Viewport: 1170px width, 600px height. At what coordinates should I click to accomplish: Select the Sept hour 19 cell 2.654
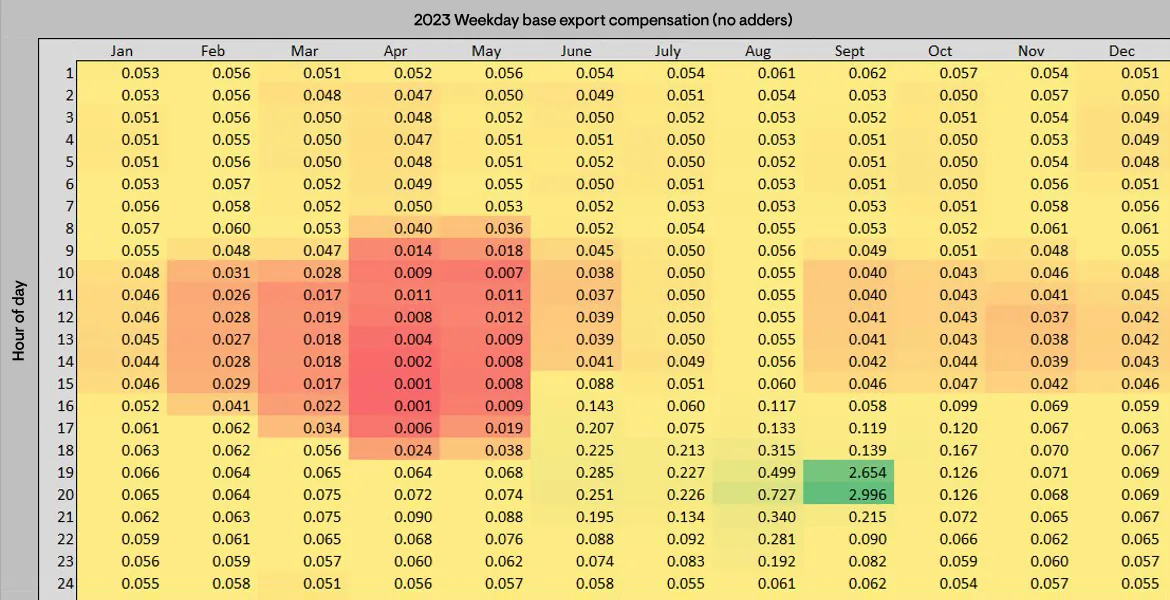(x=849, y=472)
